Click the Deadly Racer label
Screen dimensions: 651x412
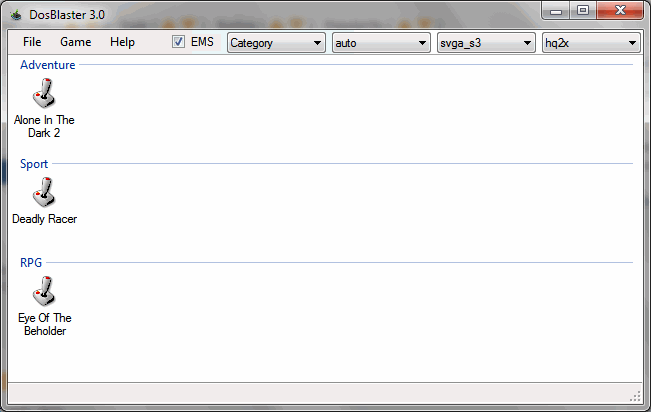(44, 219)
